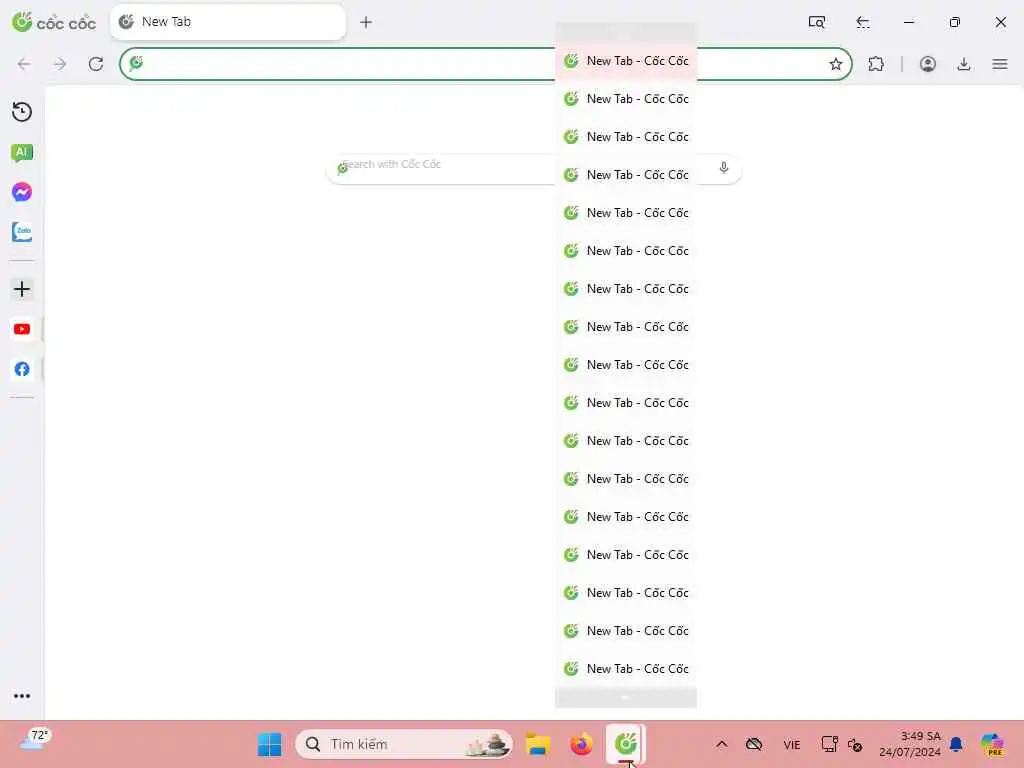The width and height of the screenshot is (1024, 768).
Task: Open the Extensions puzzle icon
Action: (876, 64)
